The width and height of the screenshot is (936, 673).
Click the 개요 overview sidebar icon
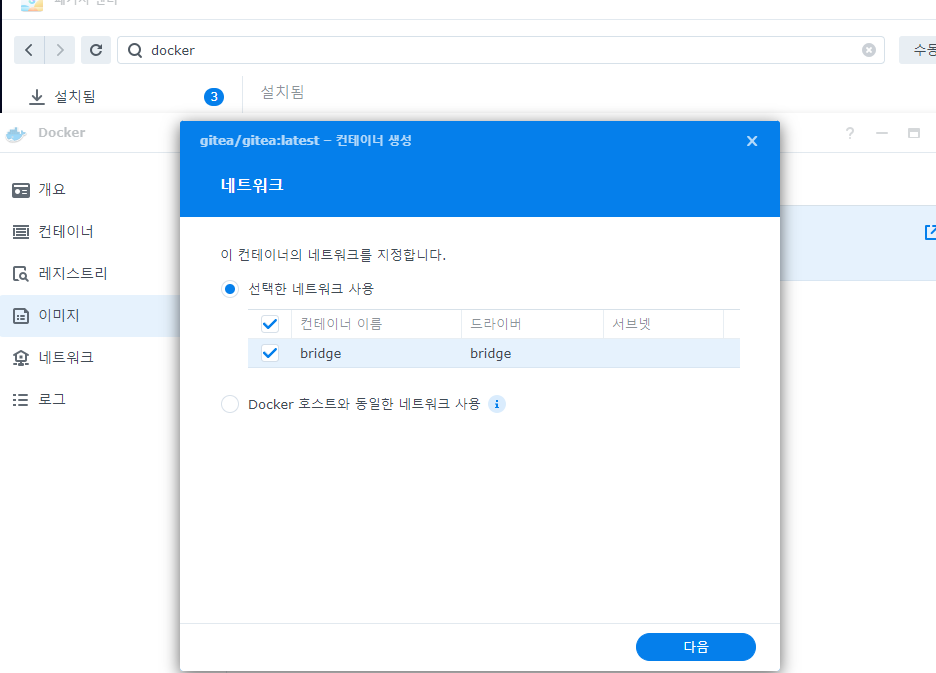pyautogui.click(x=21, y=190)
